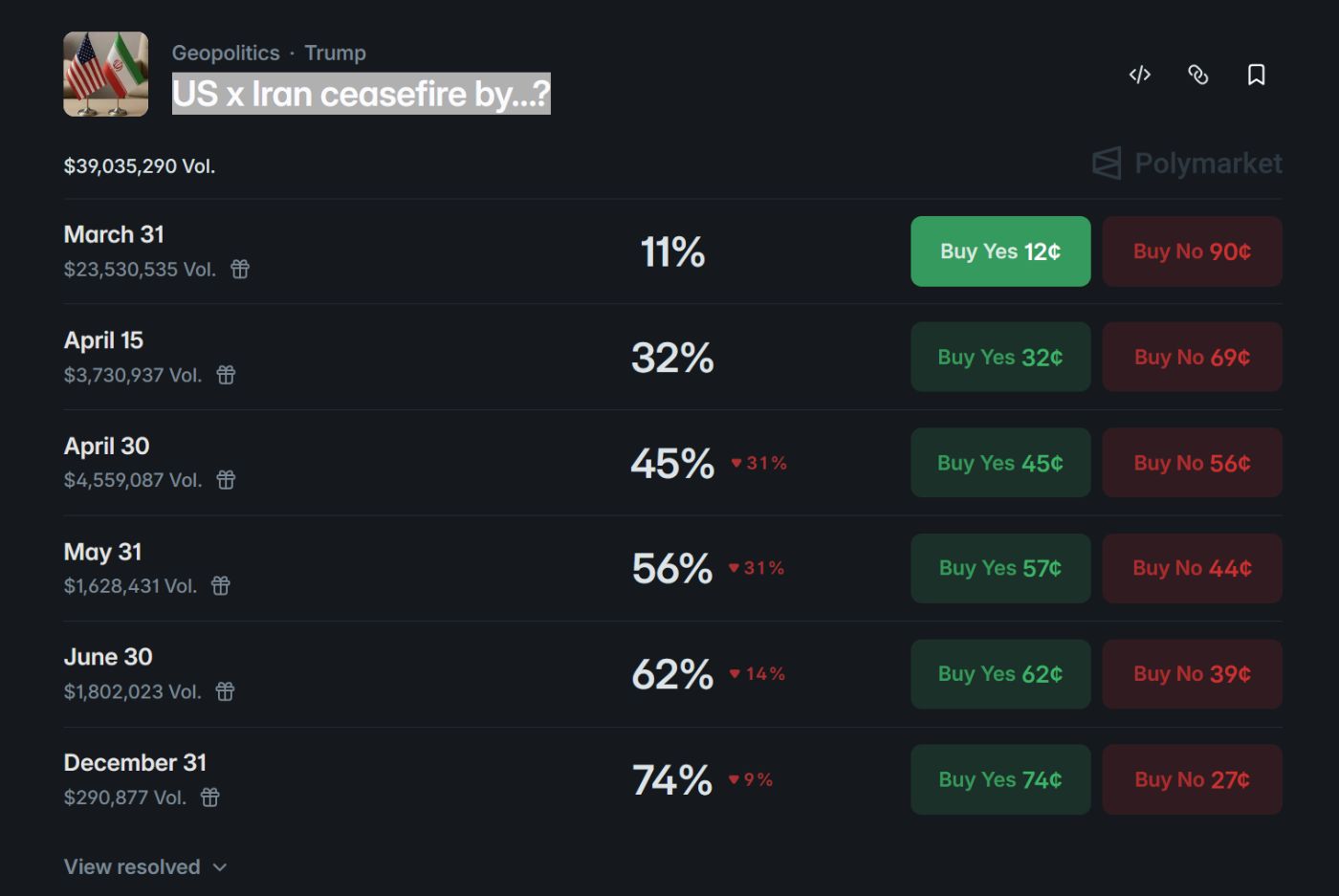Click the gift icon beside May 31 volume
The image size is (1339, 896).
point(221,586)
